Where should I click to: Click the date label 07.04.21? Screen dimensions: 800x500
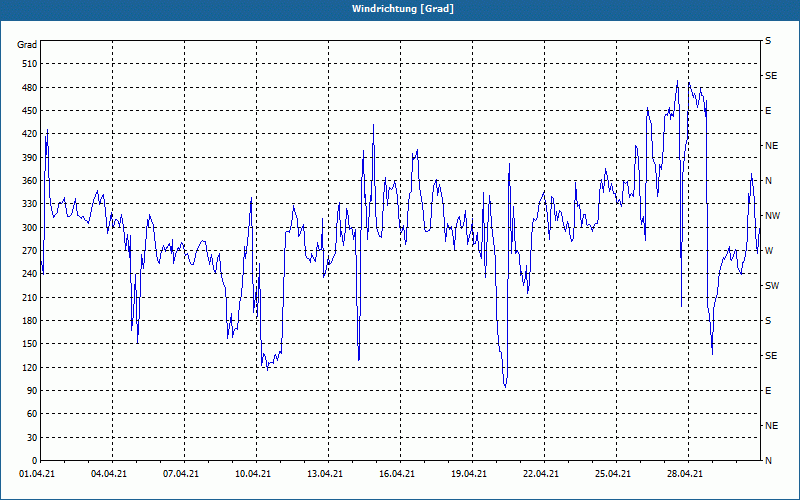(181, 474)
